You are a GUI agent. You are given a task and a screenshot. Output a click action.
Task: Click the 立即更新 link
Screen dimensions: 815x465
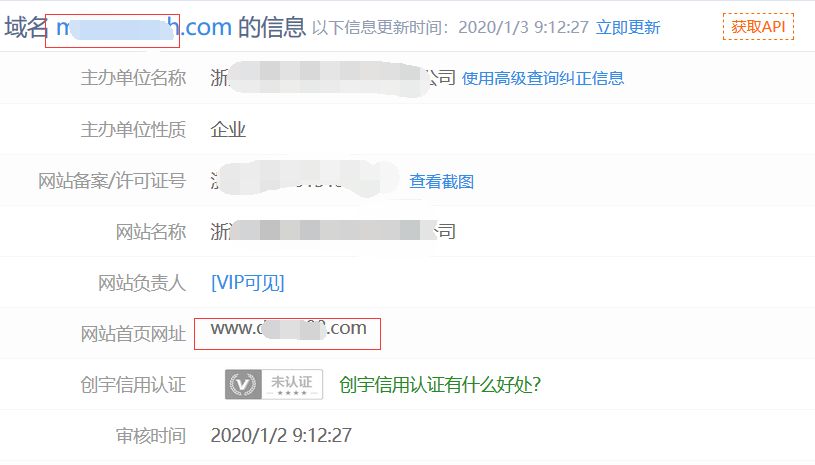pyautogui.click(x=628, y=27)
